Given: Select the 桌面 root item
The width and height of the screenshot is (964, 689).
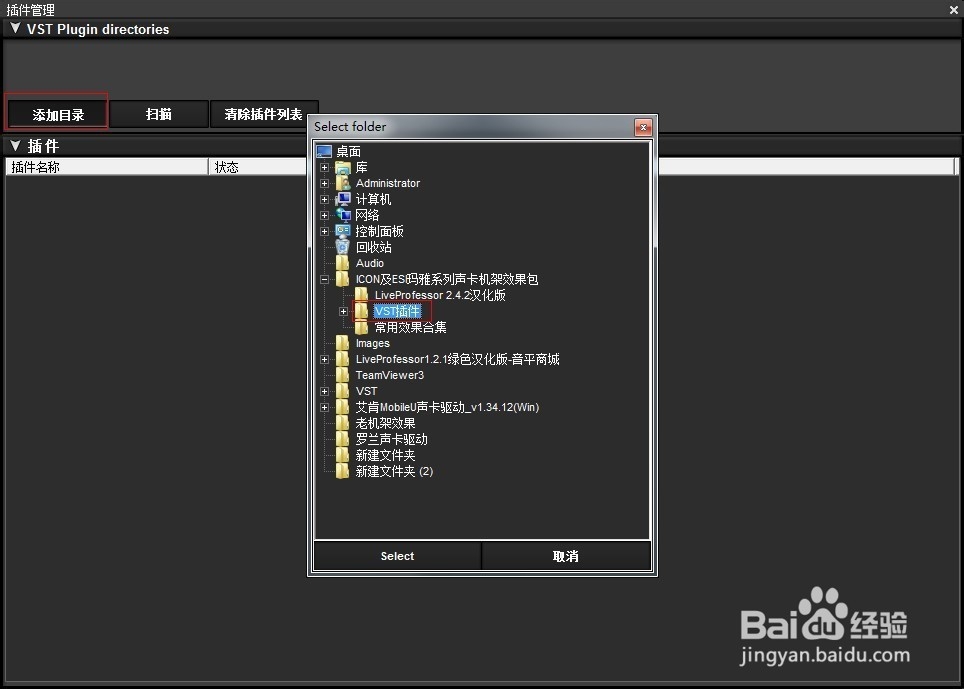Looking at the screenshot, I should (349, 151).
